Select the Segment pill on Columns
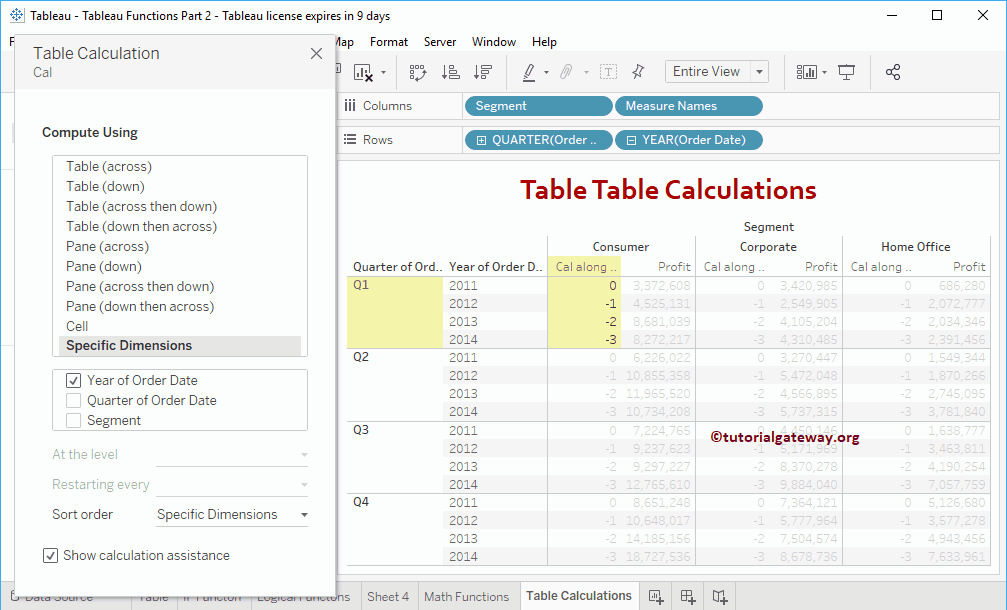This screenshot has width=1007, height=610. tap(538, 105)
